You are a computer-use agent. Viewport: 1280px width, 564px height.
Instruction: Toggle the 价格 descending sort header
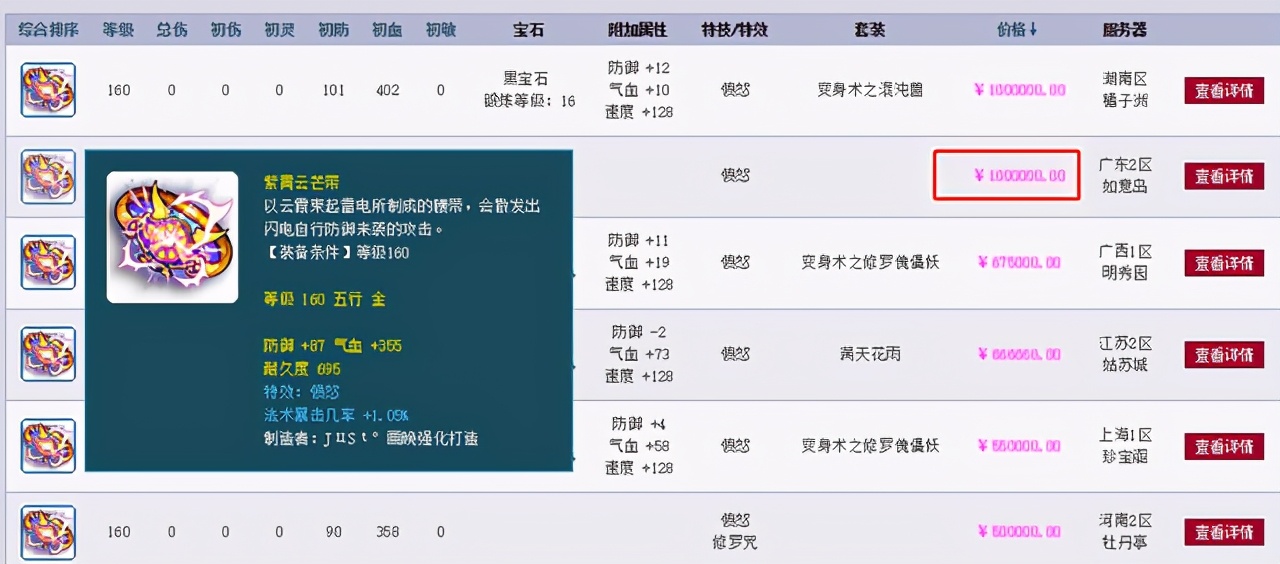pyautogui.click(x=1018, y=30)
